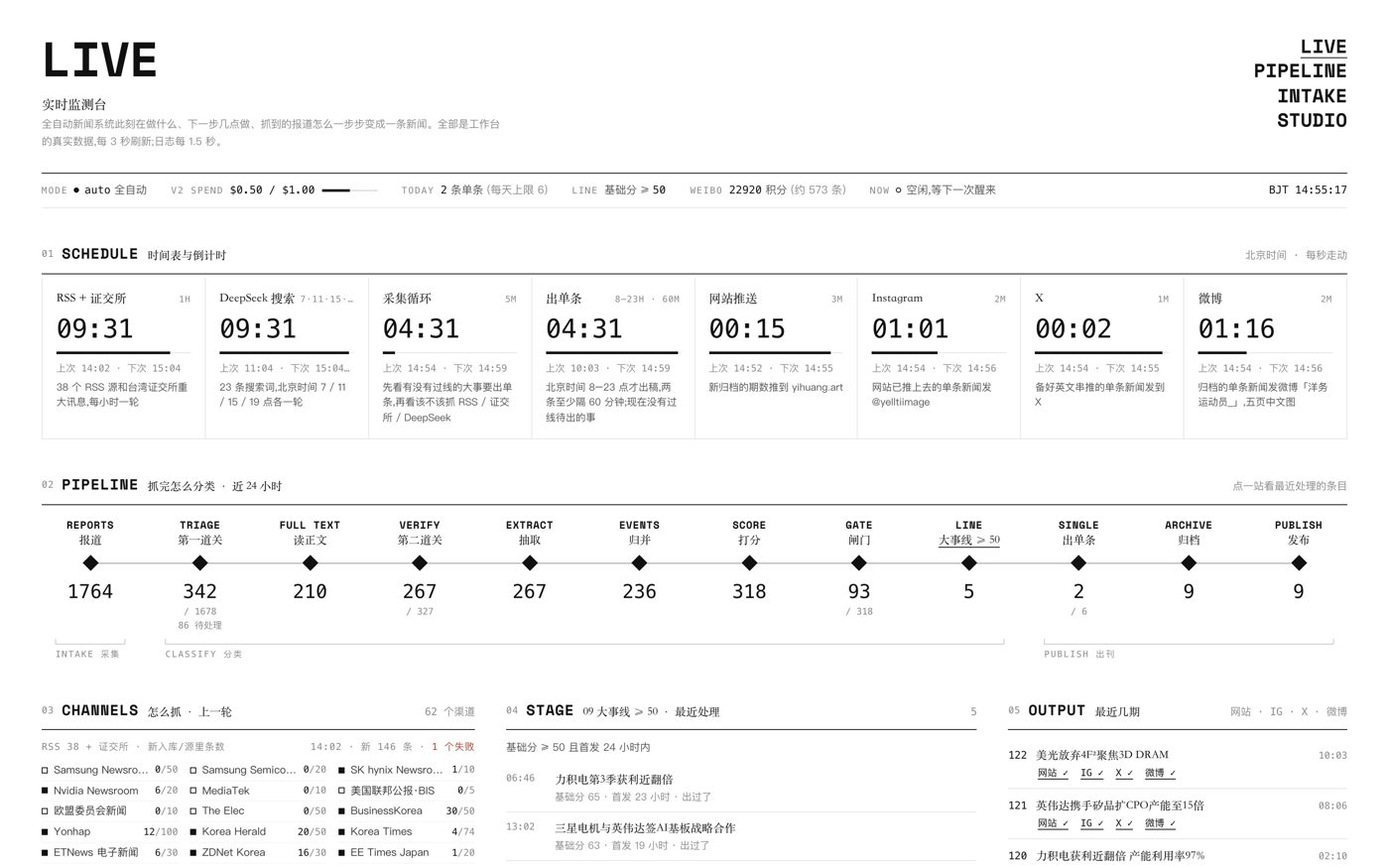Open the PIPELINE nav link
This screenshot has width=1389, height=868.
[x=1300, y=71]
